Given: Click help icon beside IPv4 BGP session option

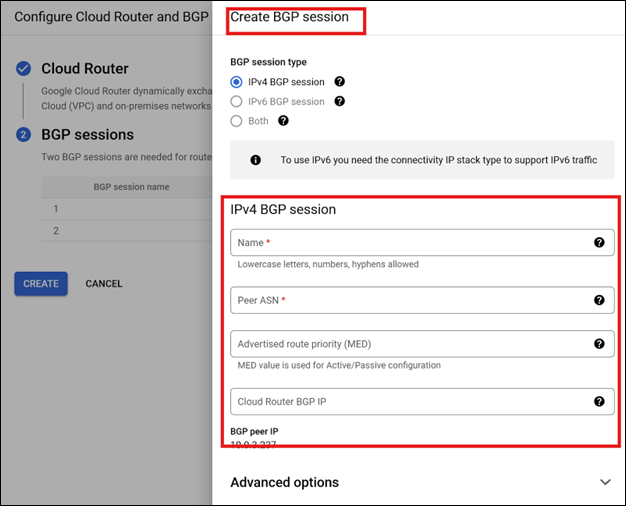Looking at the screenshot, I should tap(340, 82).
